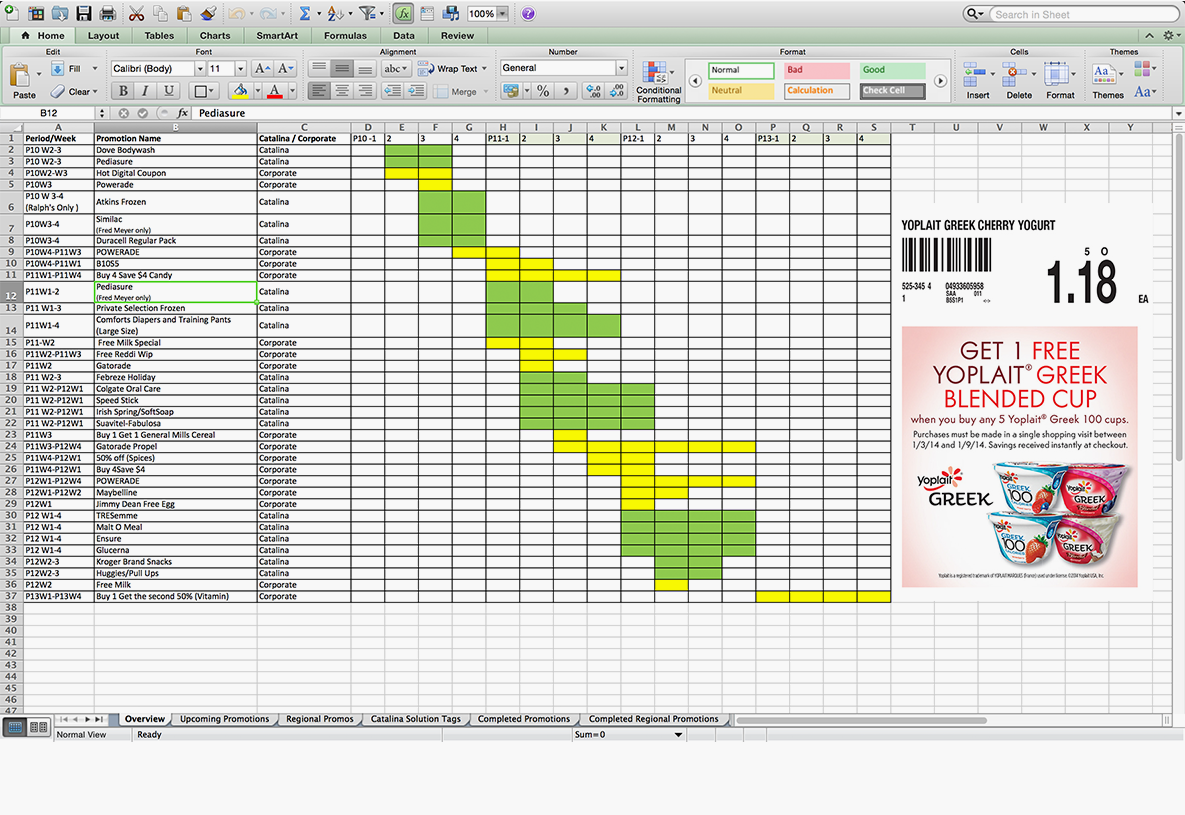The image size is (1185, 815).
Task: Click the Conditional Formatting icon
Action: click(x=658, y=80)
